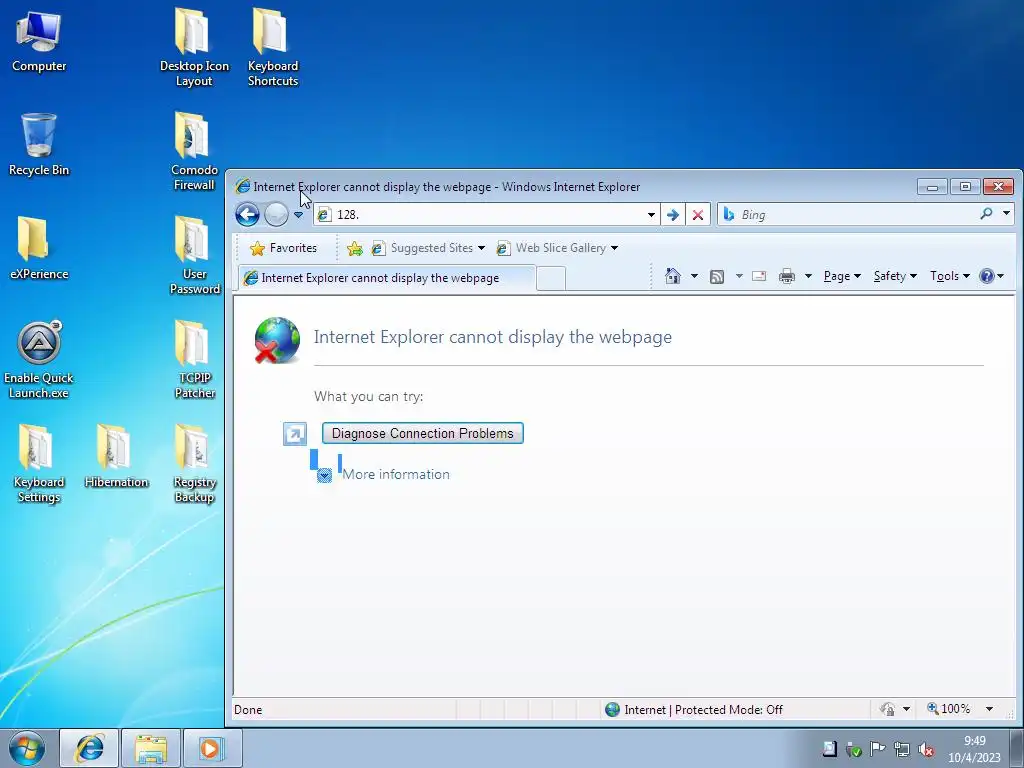Click the network tray icon
The width and height of the screenshot is (1024, 768).
point(902,750)
